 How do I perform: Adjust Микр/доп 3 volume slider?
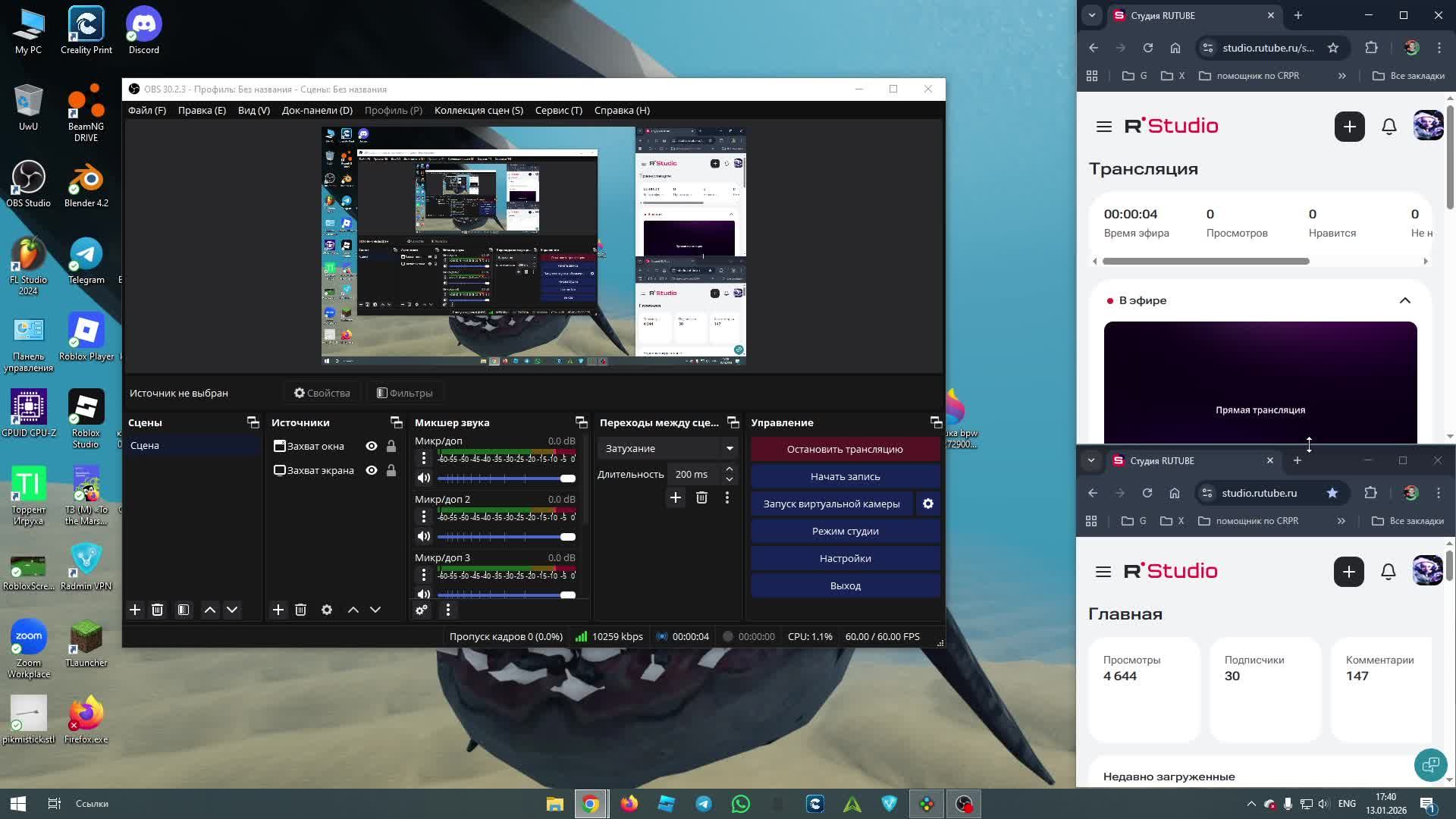tap(507, 595)
